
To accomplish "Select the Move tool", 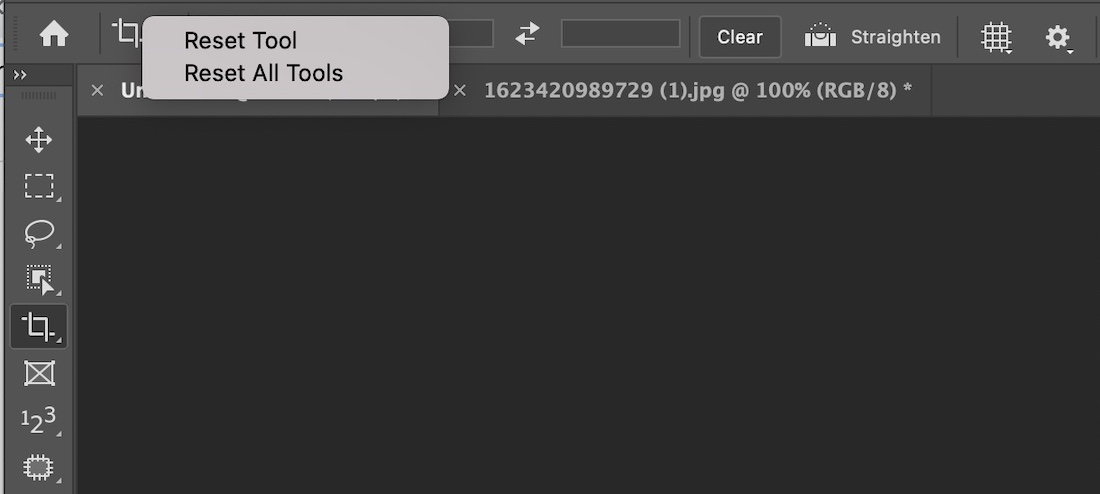I will (x=39, y=139).
